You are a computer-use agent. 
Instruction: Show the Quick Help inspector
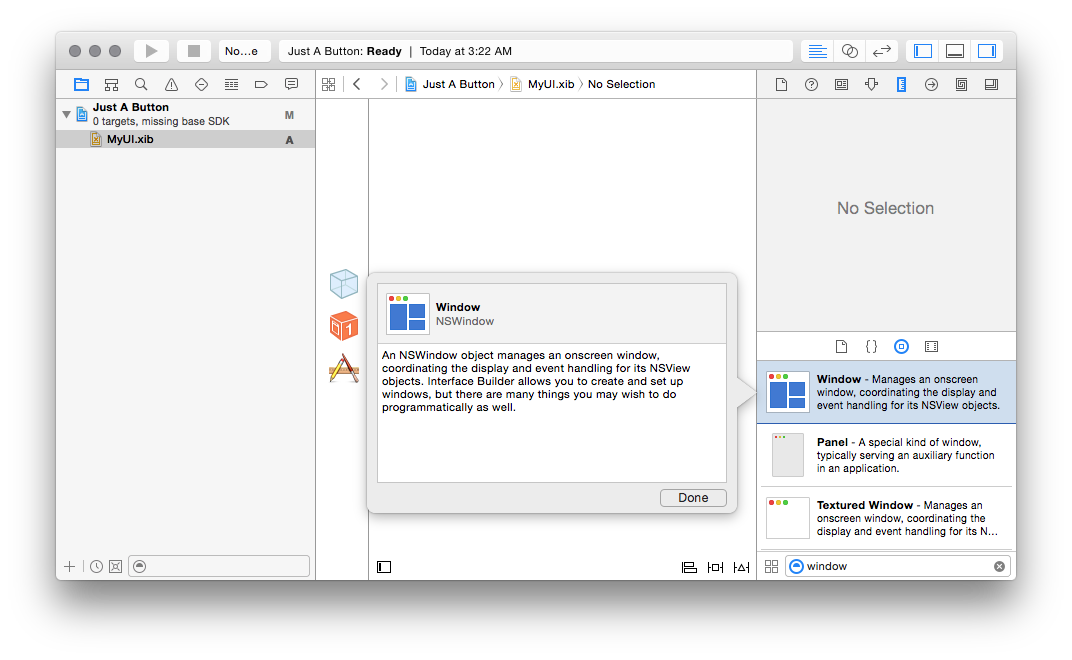coord(812,84)
